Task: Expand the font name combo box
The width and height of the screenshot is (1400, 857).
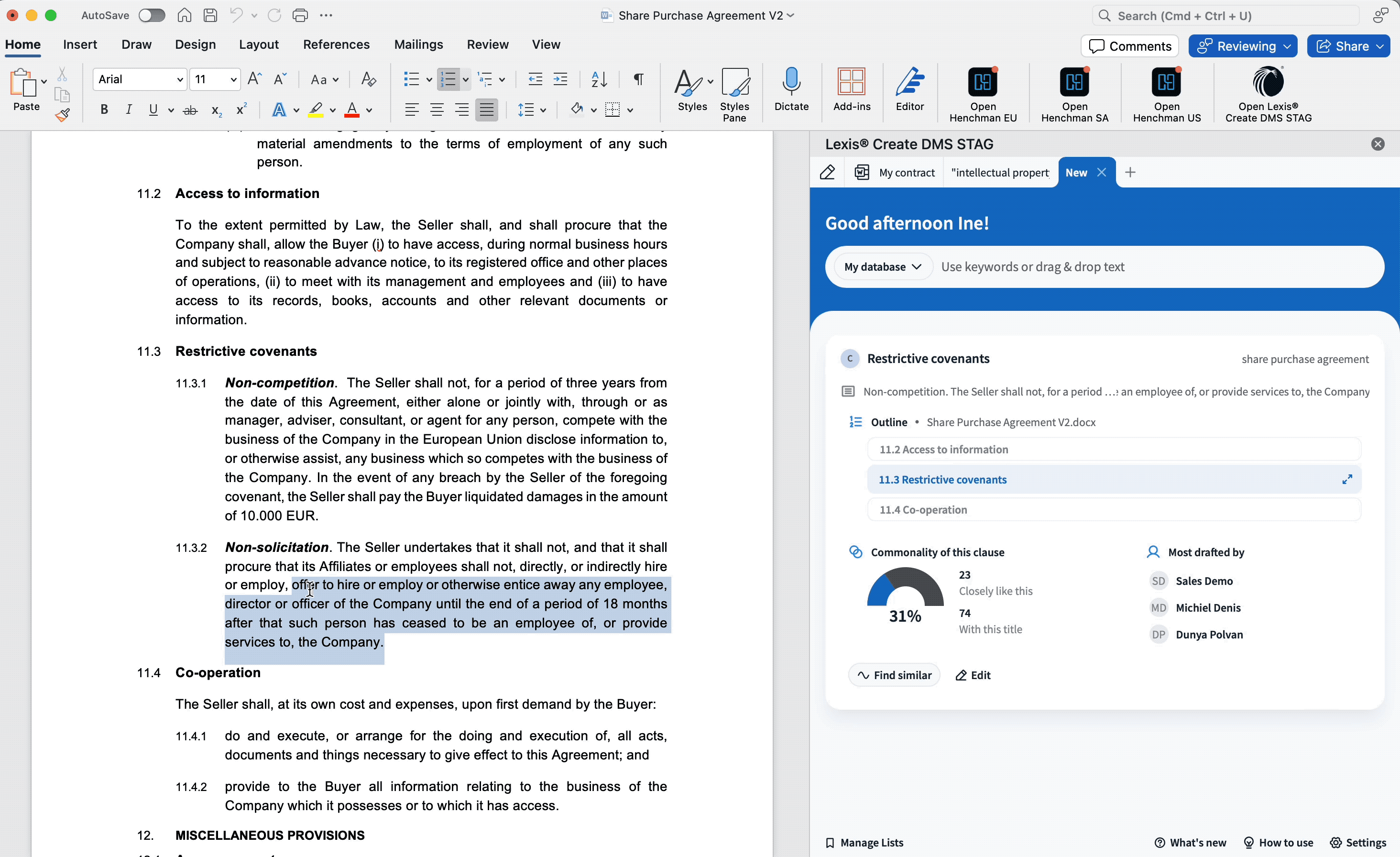Action: [x=180, y=79]
